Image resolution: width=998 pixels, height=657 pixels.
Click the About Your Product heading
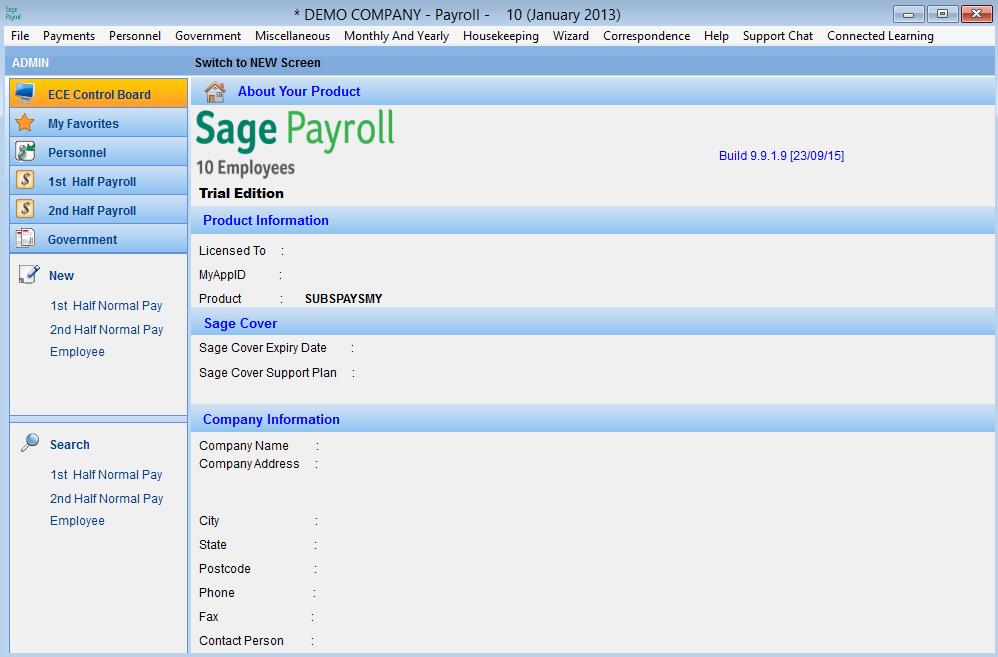[299, 91]
